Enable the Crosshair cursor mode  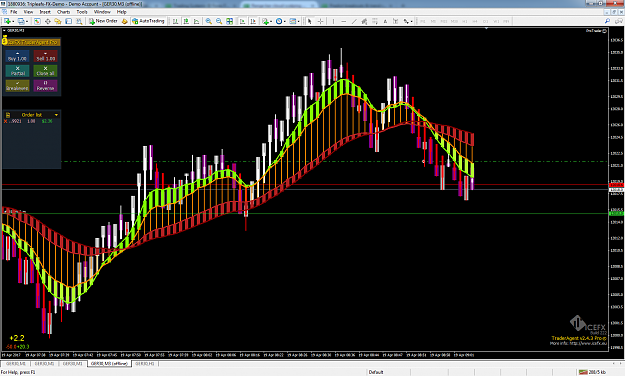tap(320, 21)
